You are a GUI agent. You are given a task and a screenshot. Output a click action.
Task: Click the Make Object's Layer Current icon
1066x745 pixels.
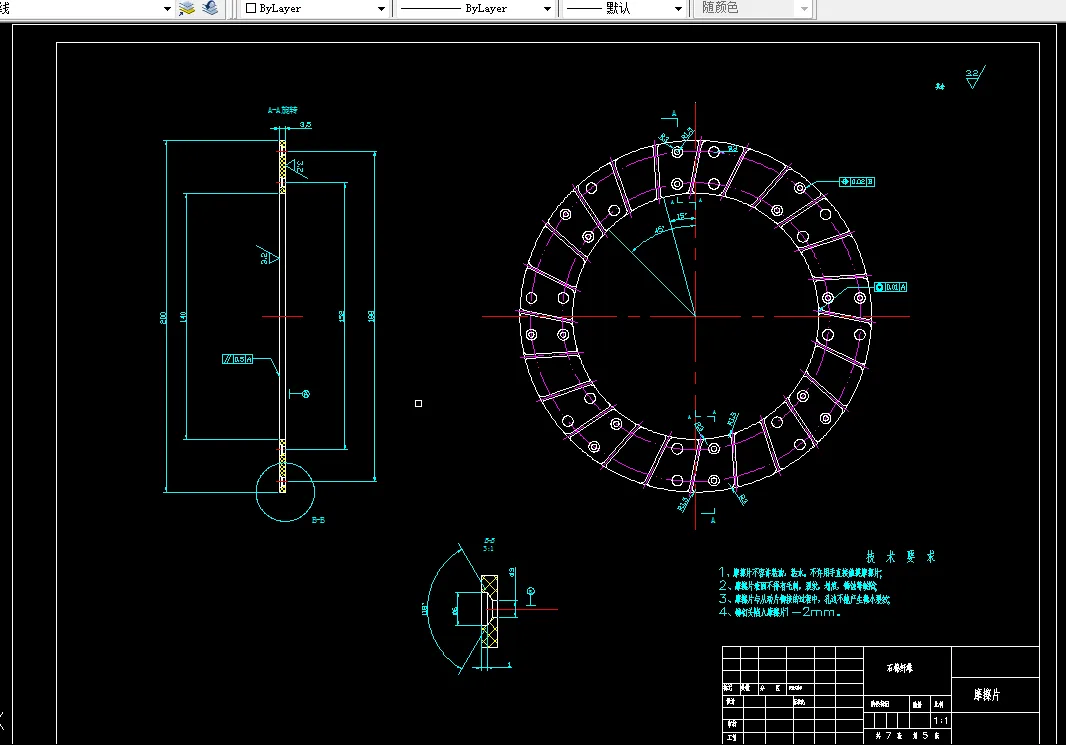click(186, 8)
